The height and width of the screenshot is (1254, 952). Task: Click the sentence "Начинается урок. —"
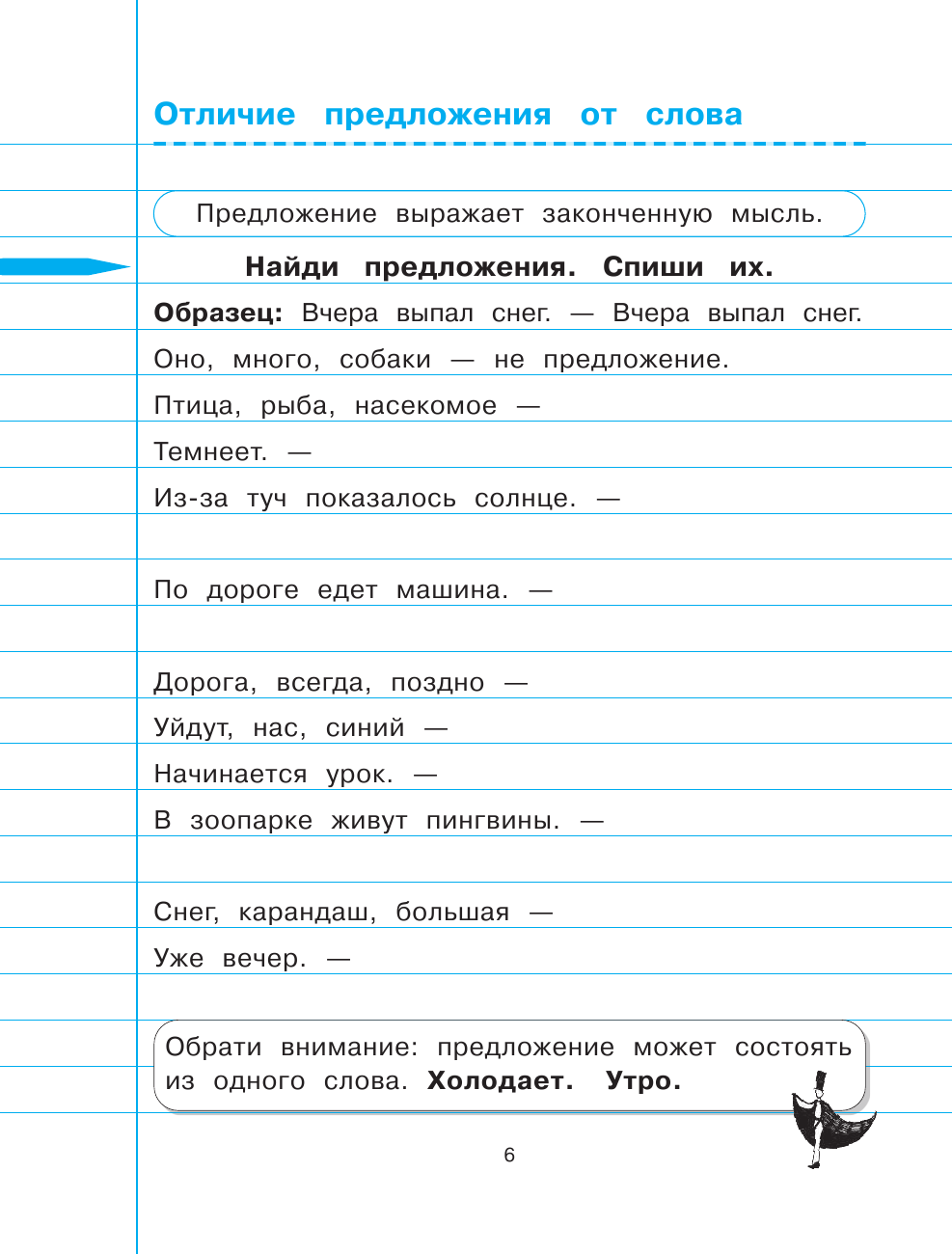pyautogui.click(x=295, y=775)
